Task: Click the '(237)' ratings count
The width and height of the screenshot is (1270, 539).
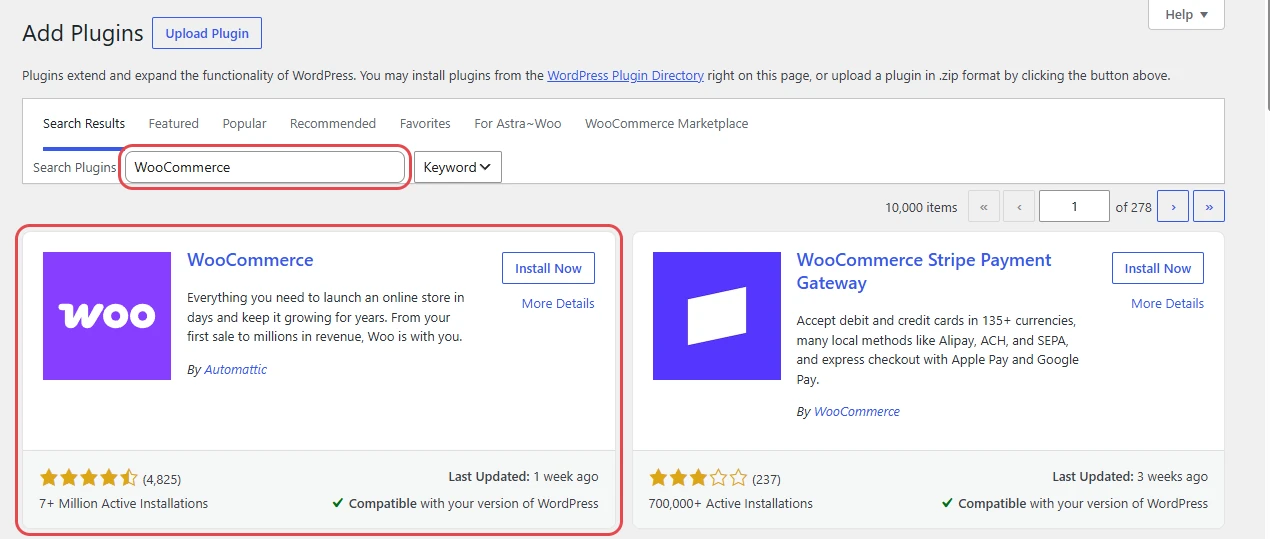Action: [x=766, y=479]
